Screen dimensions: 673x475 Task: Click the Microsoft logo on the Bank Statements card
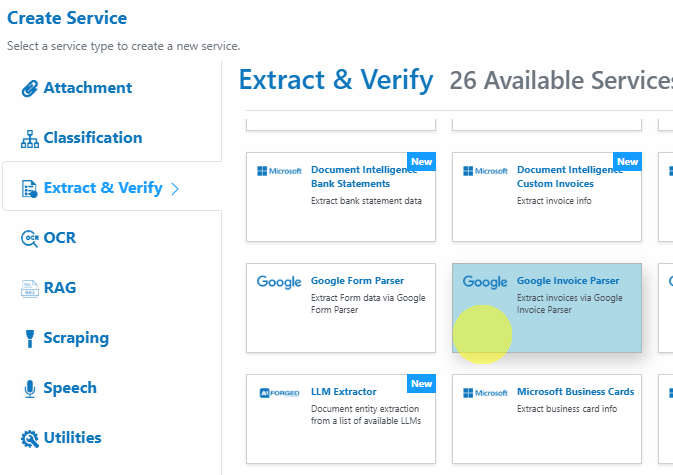(279, 171)
